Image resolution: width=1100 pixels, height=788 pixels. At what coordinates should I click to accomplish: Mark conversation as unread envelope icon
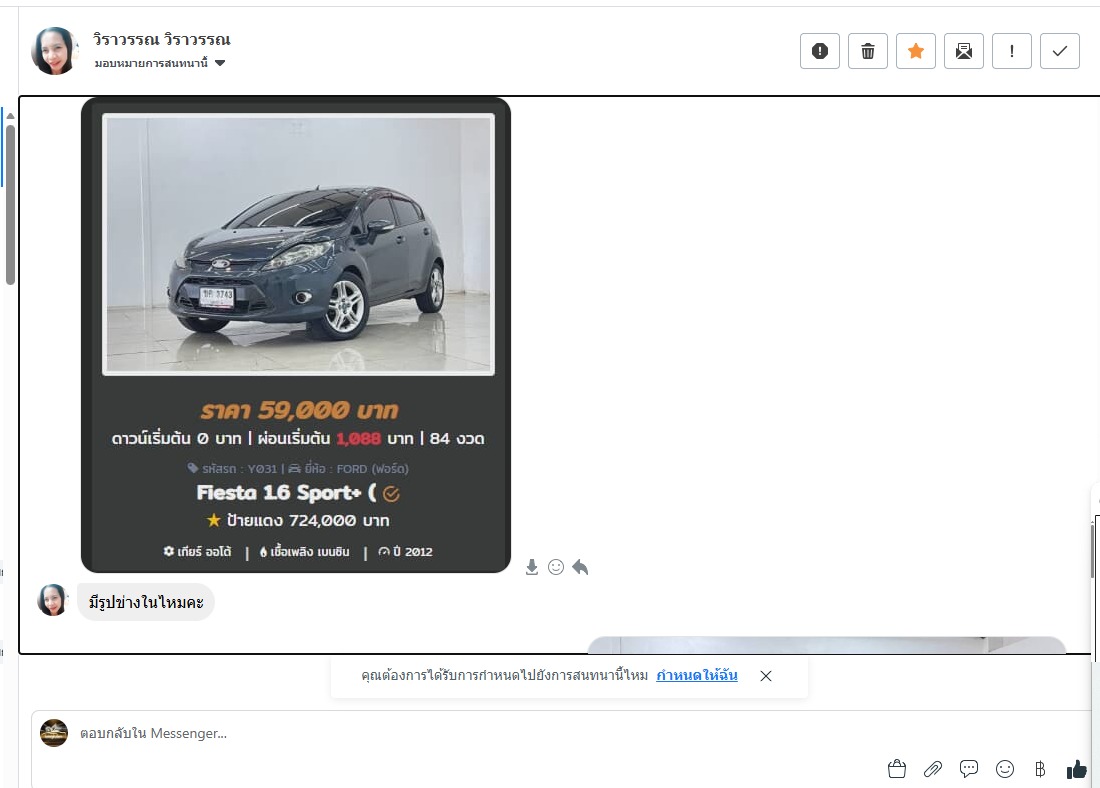click(x=964, y=51)
